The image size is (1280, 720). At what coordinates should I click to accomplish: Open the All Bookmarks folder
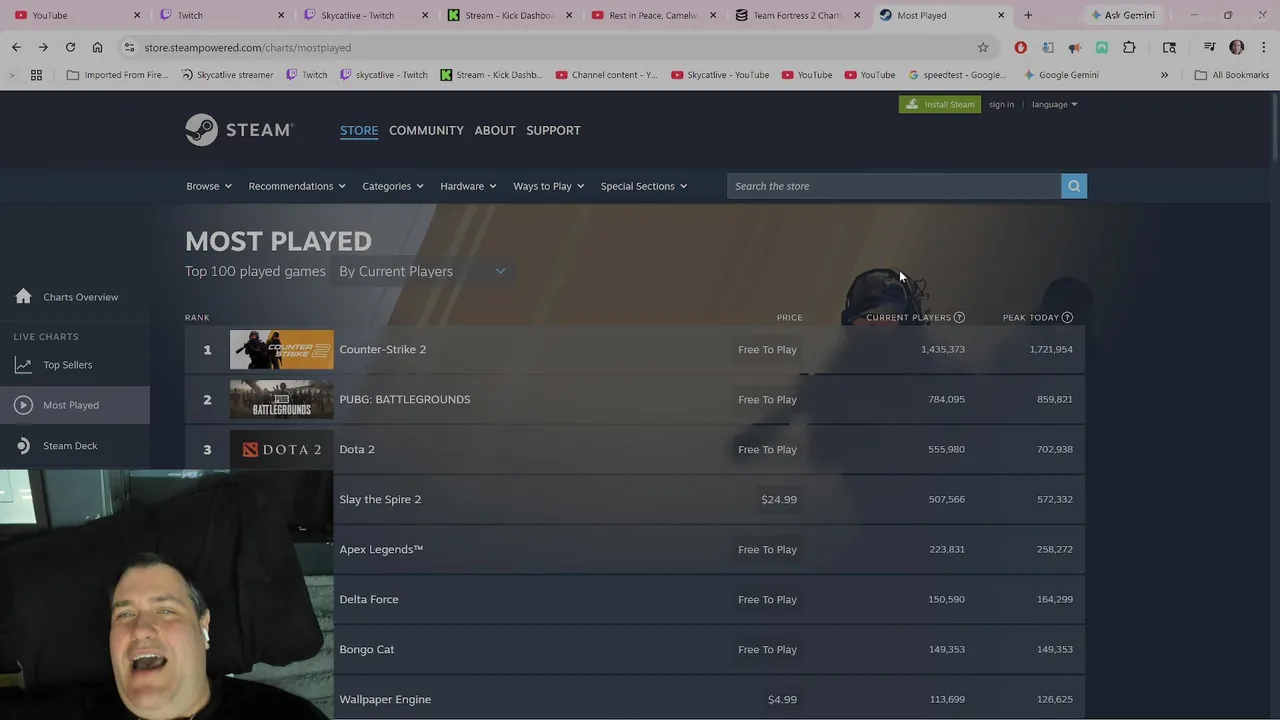click(1231, 75)
